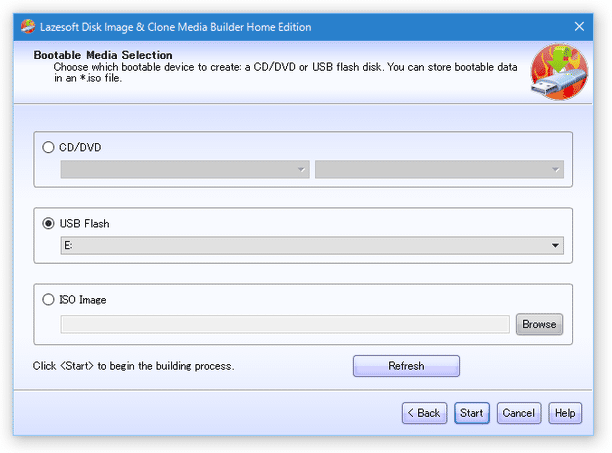The width and height of the screenshot is (612, 453).
Task: Open the CD/DVD write speed dropdown
Action: 439,169
